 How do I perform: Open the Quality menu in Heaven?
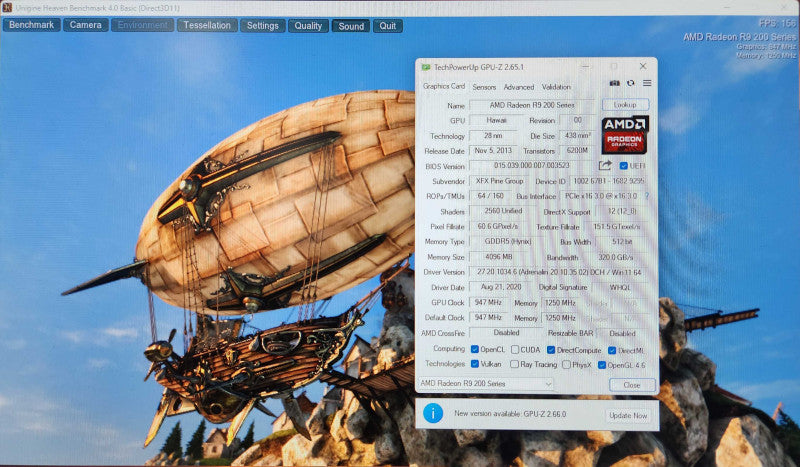[308, 26]
